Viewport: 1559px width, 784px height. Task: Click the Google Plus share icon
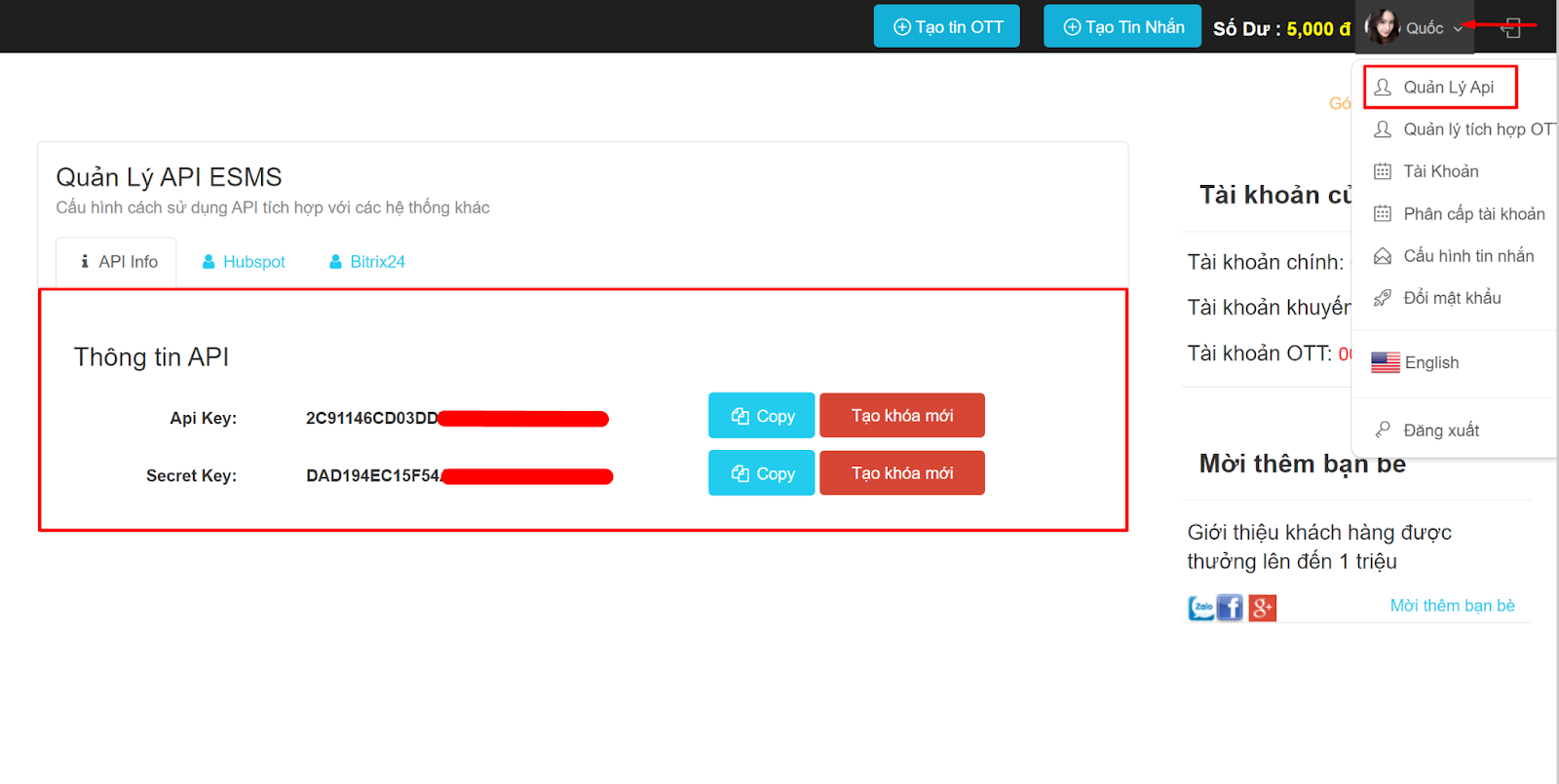pos(1263,608)
